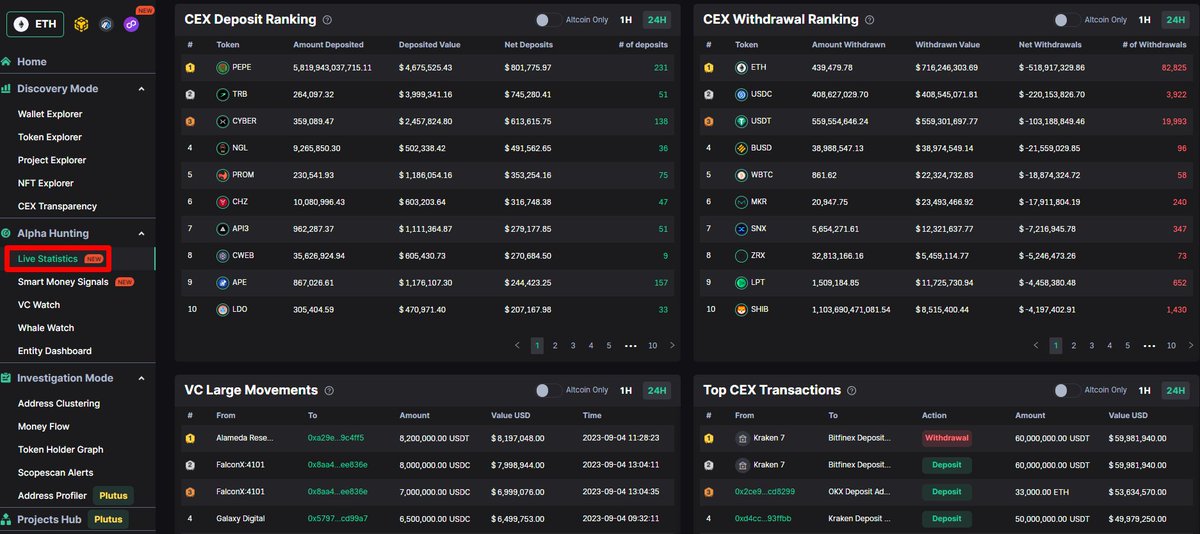This screenshot has height=534, width=1200.
Task: Click the WBTC token icon
Action: 742,175
